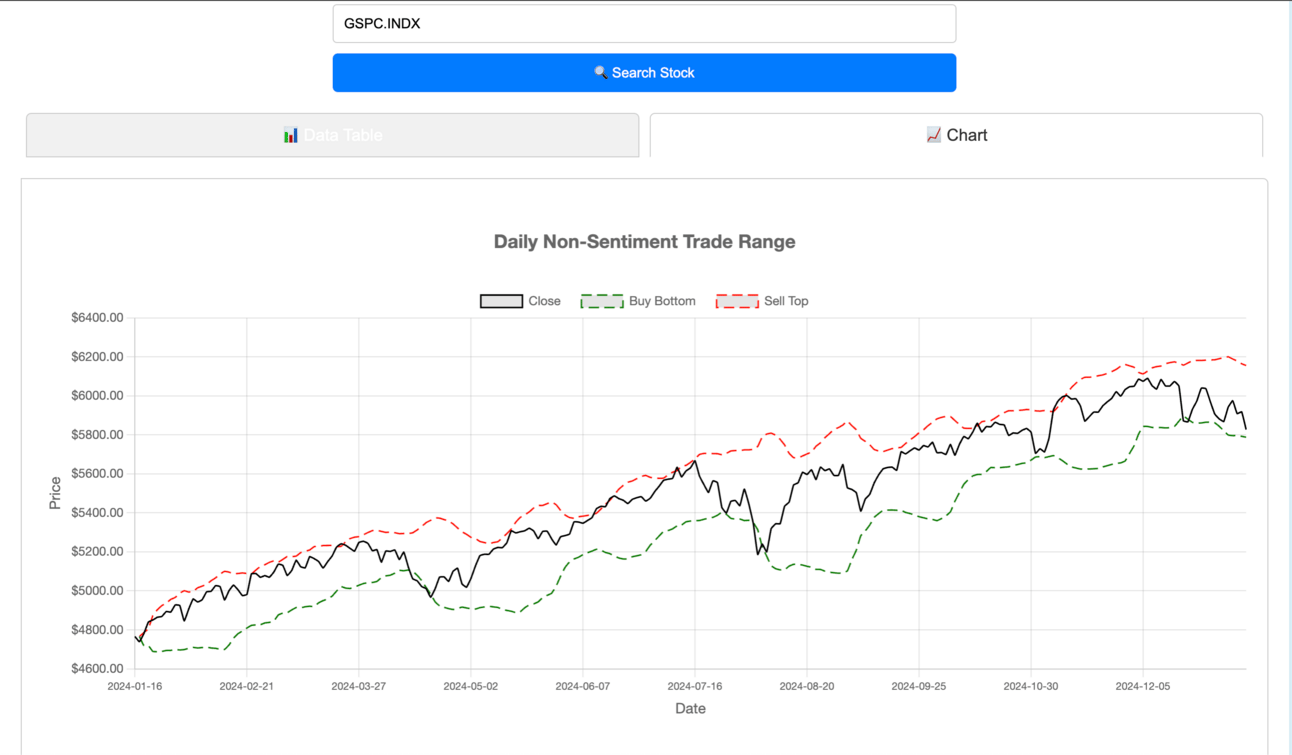
Task: Click the Date x-axis title
Action: 690,709
